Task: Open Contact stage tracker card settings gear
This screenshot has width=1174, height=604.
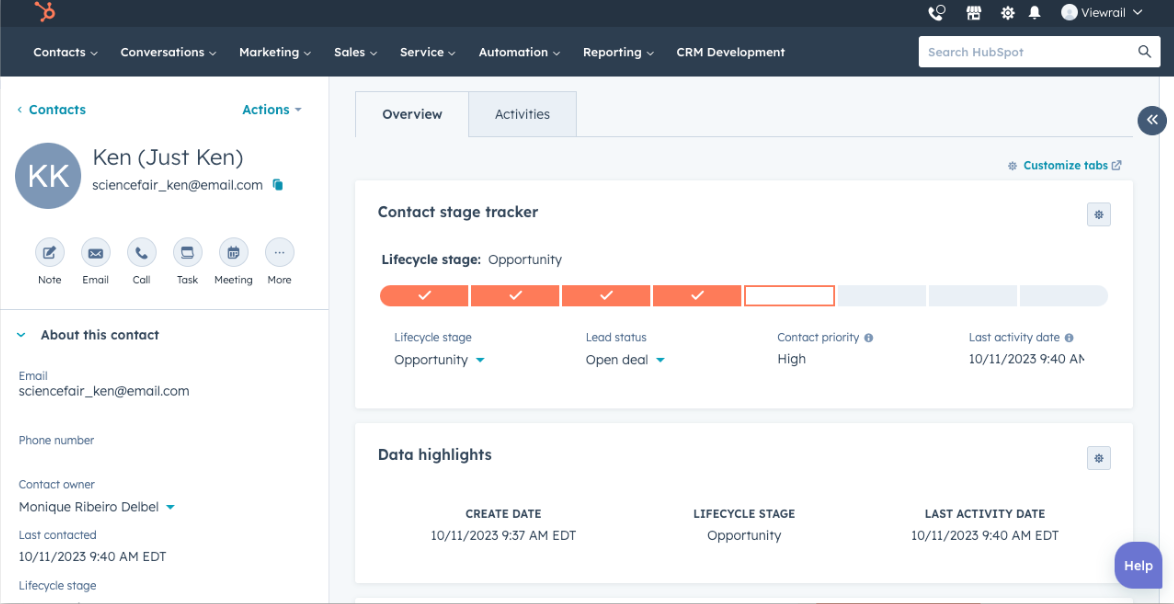Action: point(1098,214)
